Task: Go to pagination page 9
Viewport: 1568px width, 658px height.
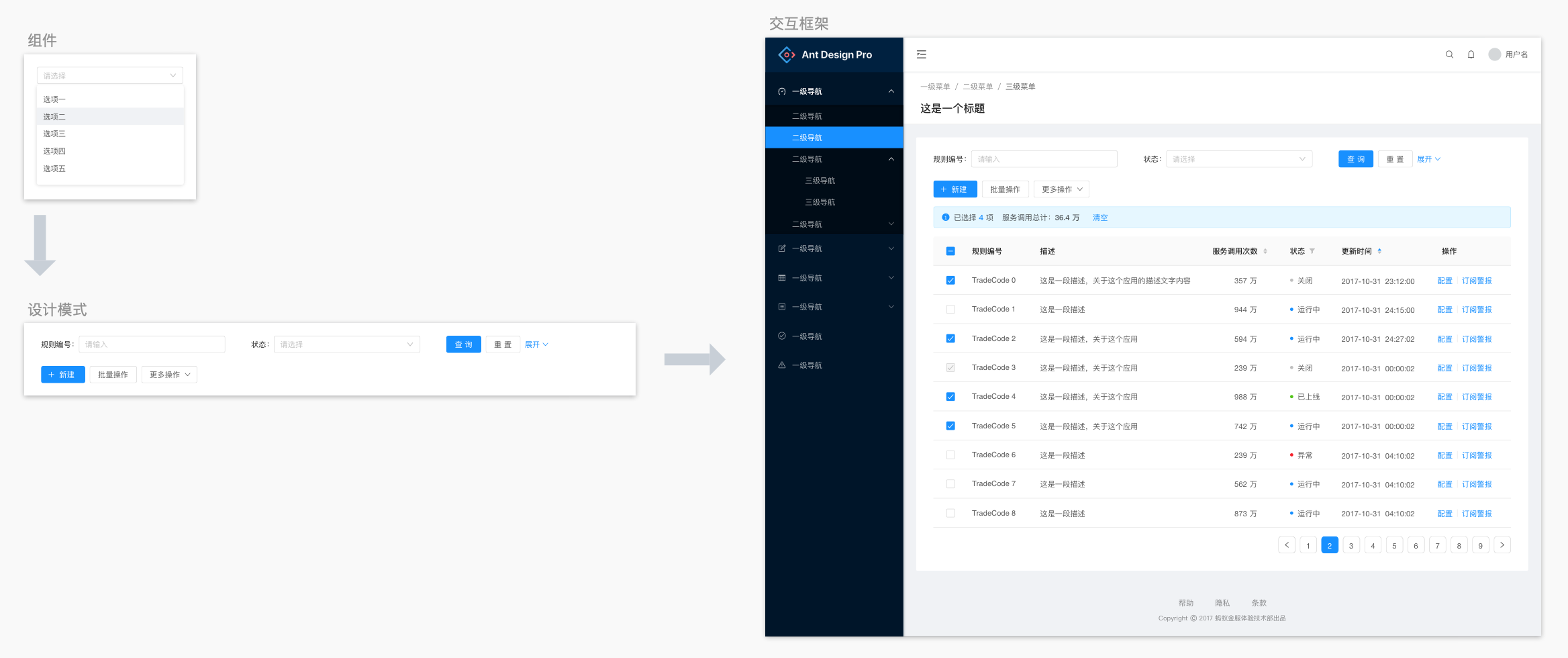Action: coord(1481,545)
